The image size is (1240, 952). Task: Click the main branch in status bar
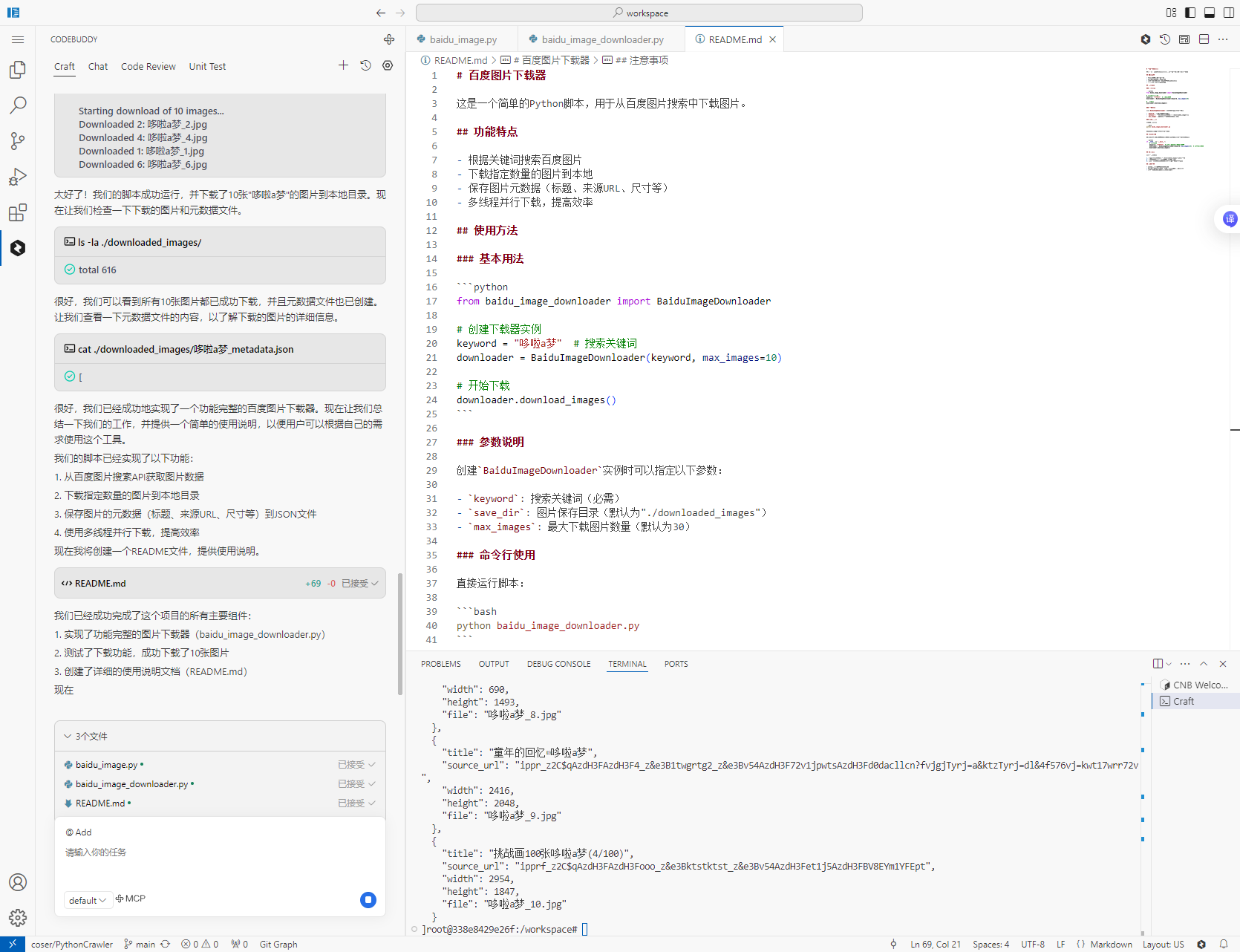tap(140, 945)
